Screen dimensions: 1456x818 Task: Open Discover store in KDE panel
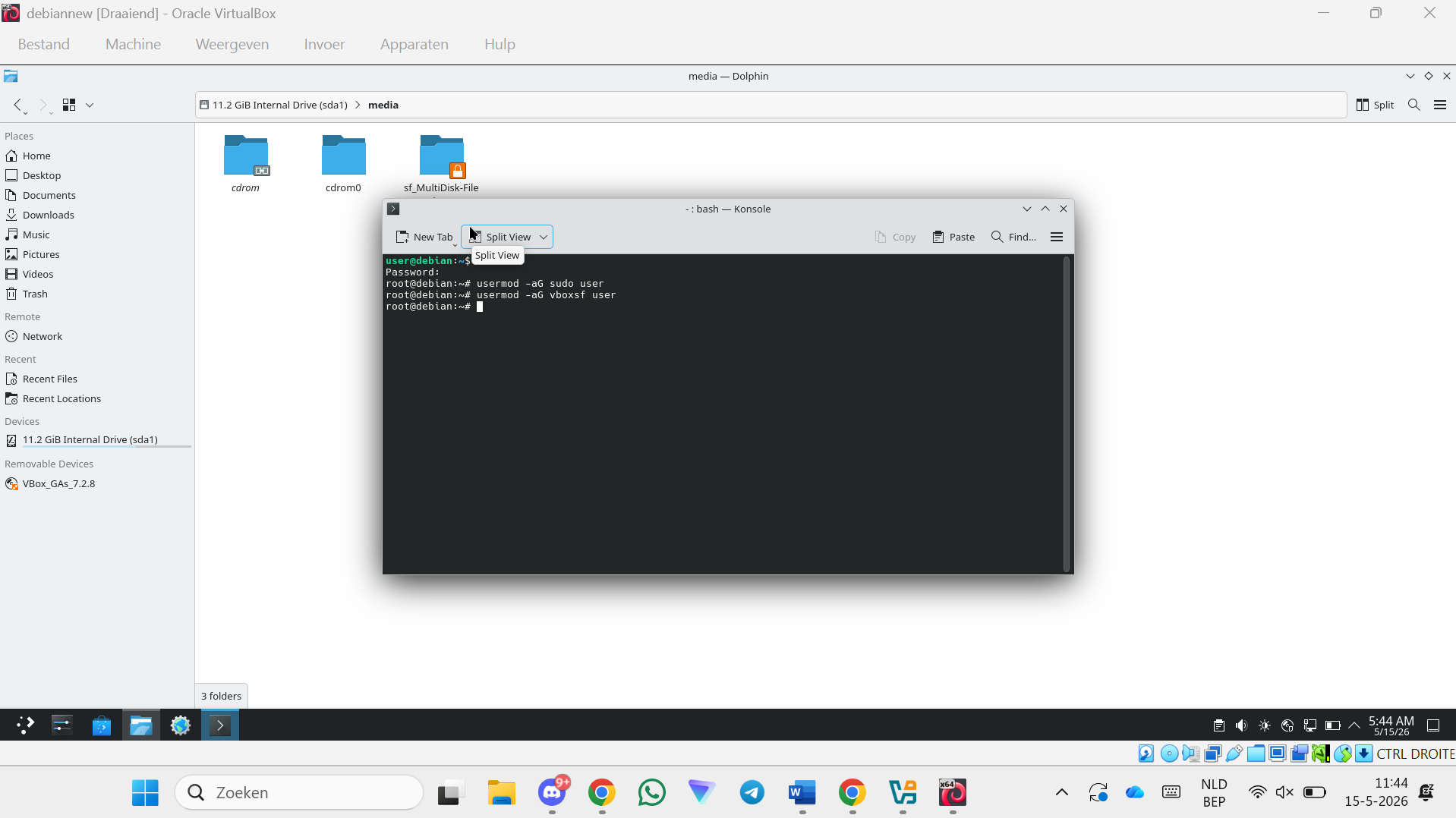(102, 725)
